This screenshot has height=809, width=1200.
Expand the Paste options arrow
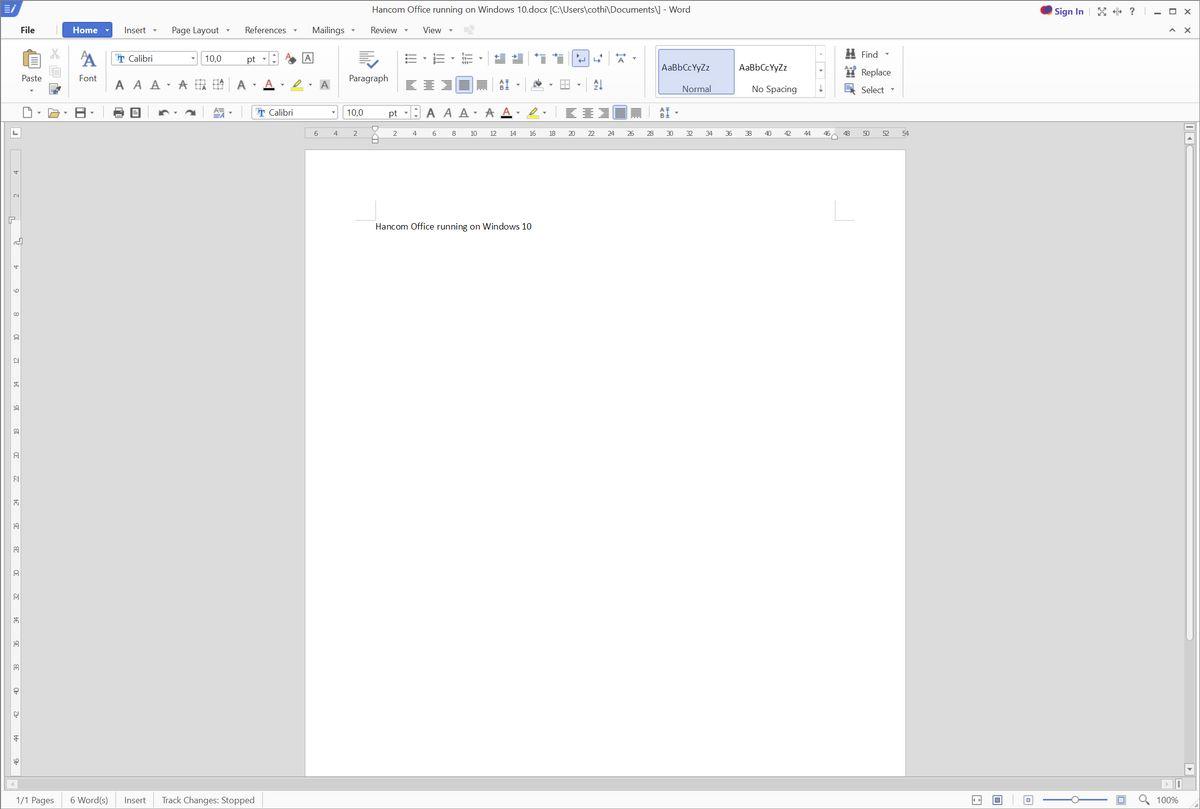click(x=32, y=91)
